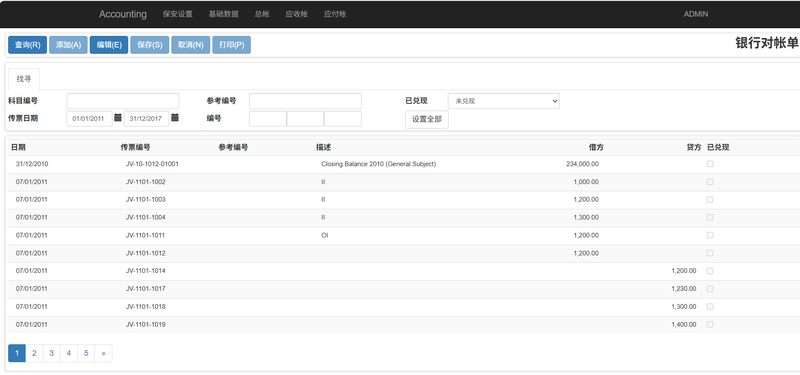800x375 pixels.
Task: Focus the first 编号 input box
Action: pos(268,118)
